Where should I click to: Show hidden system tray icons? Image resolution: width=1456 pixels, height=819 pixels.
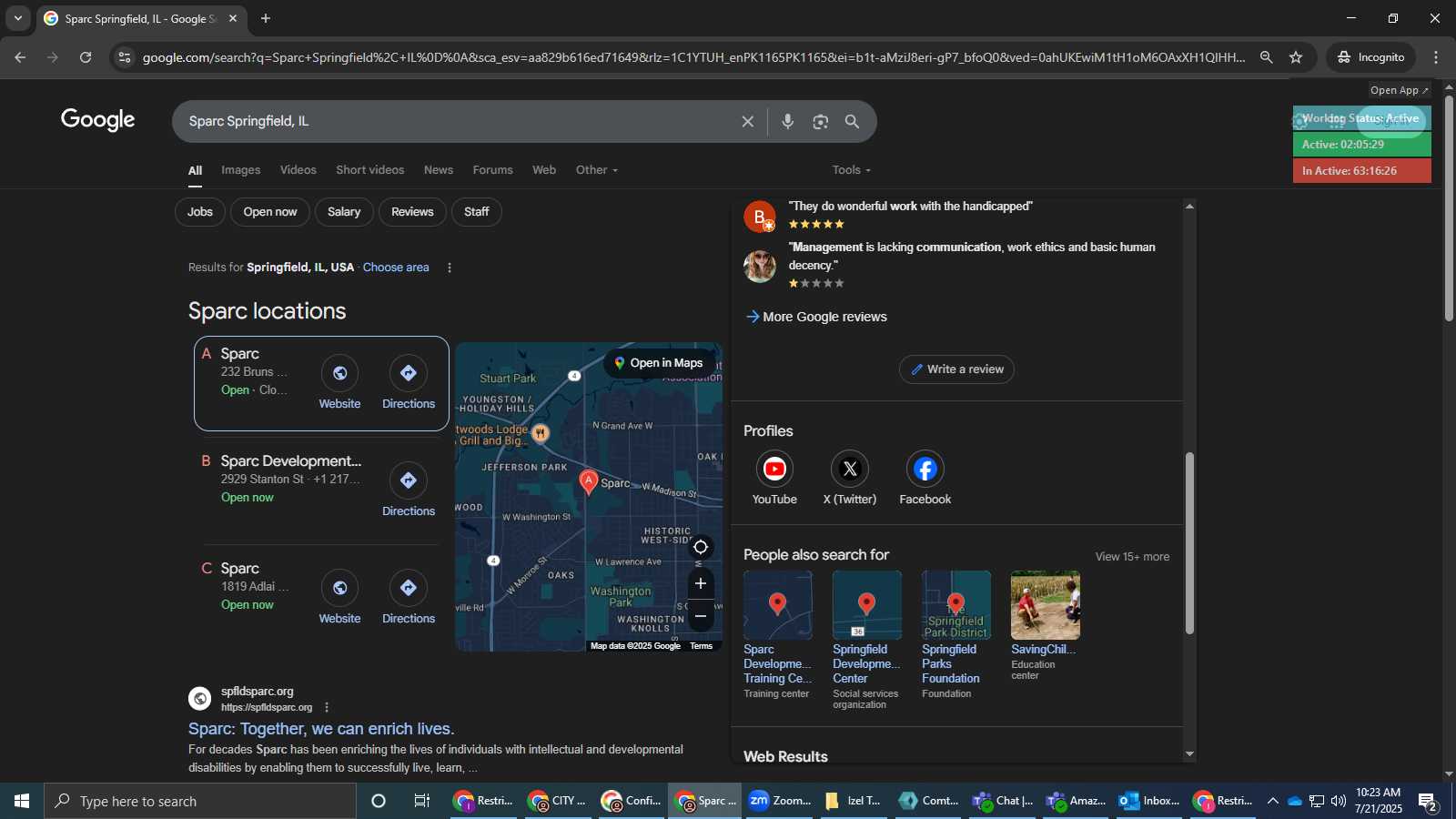(x=1272, y=801)
